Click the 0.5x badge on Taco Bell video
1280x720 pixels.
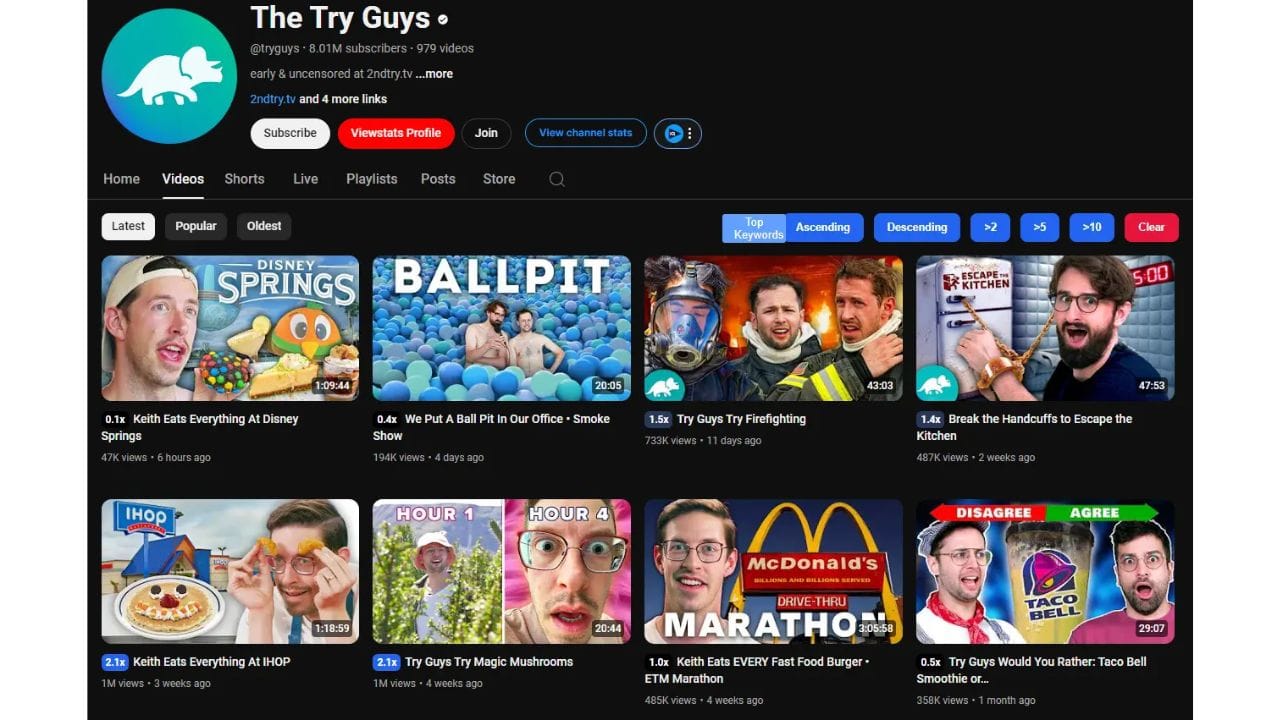coord(930,662)
